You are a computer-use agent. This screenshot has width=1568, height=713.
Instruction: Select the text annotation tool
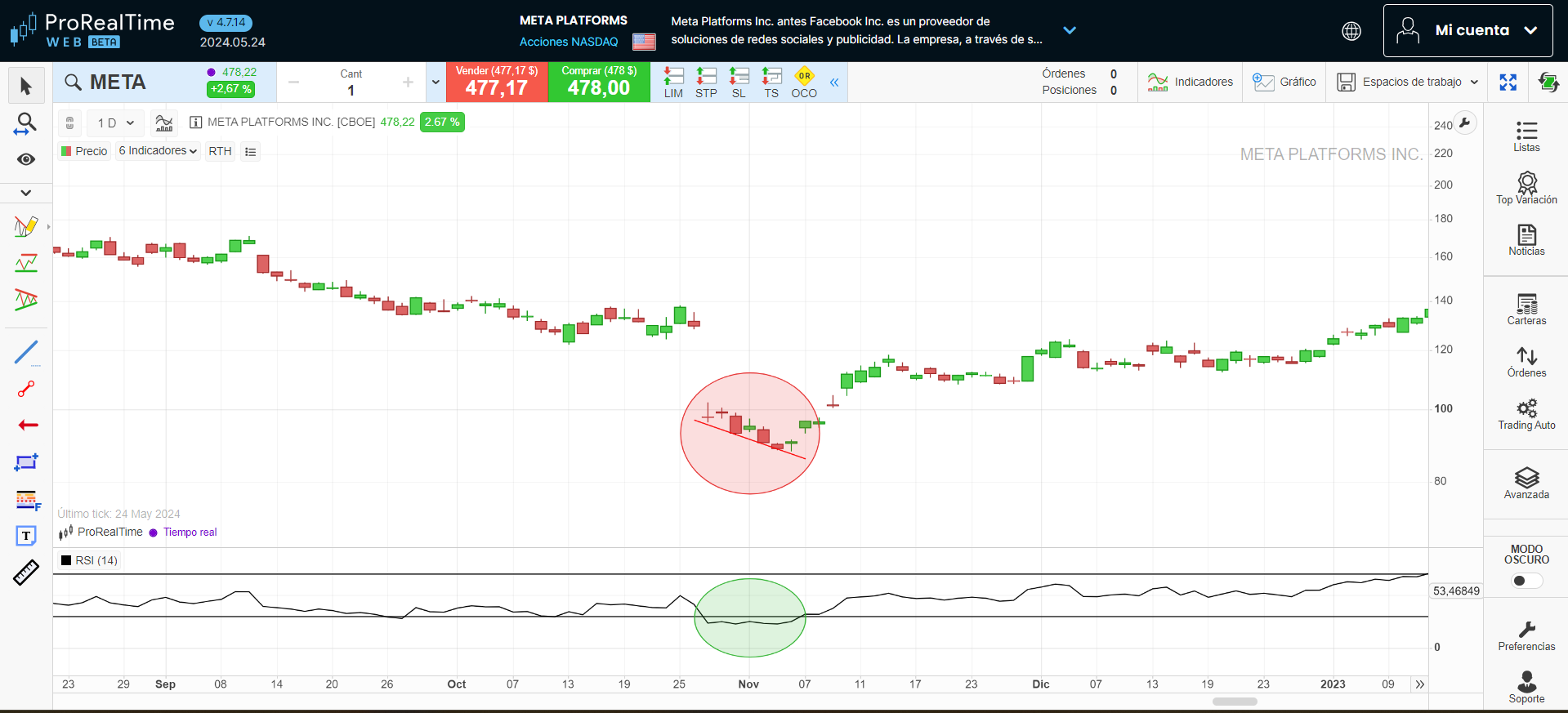(26, 536)
